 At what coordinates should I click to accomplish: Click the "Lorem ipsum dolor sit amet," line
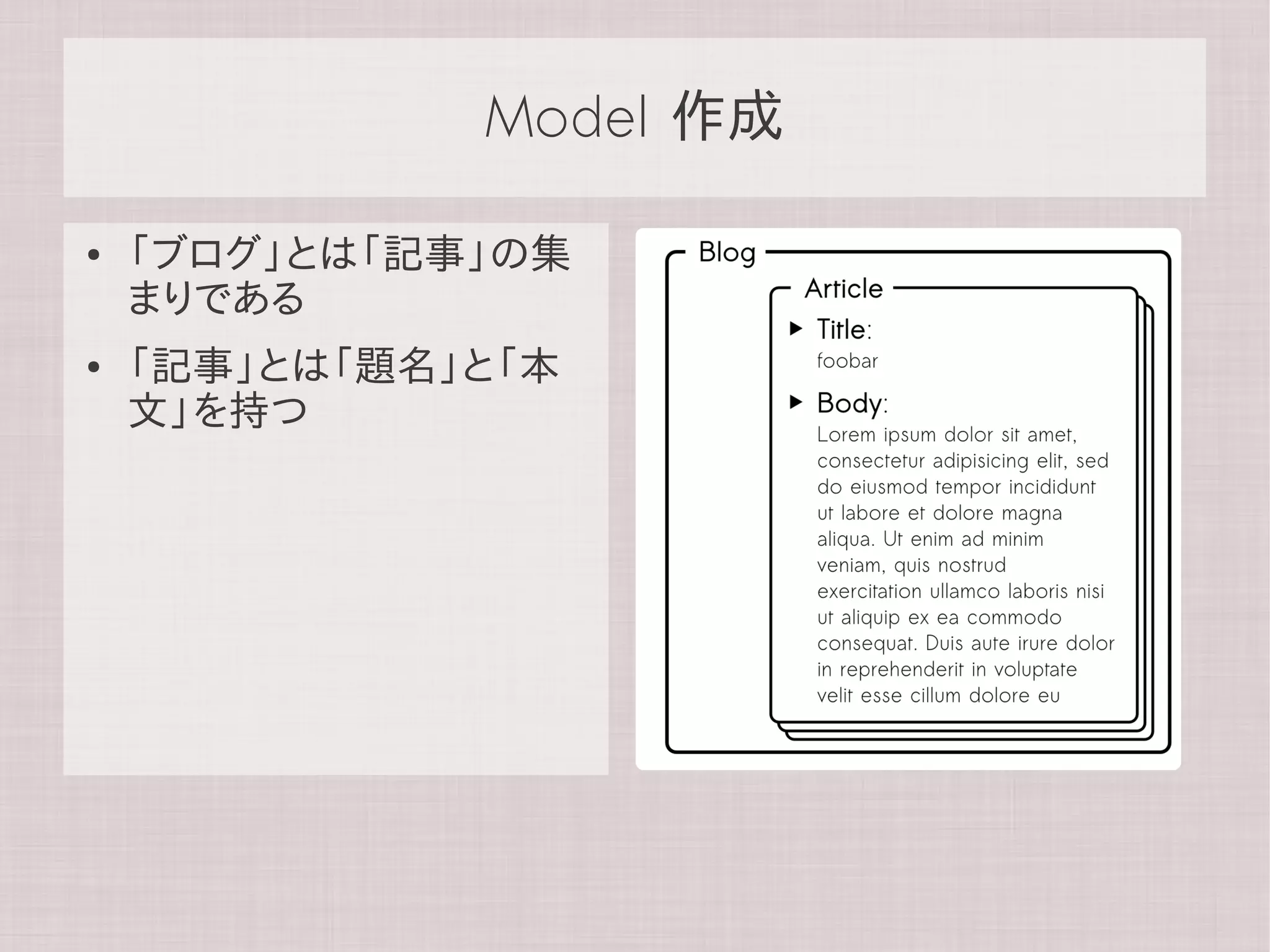(x=947, y=435)
